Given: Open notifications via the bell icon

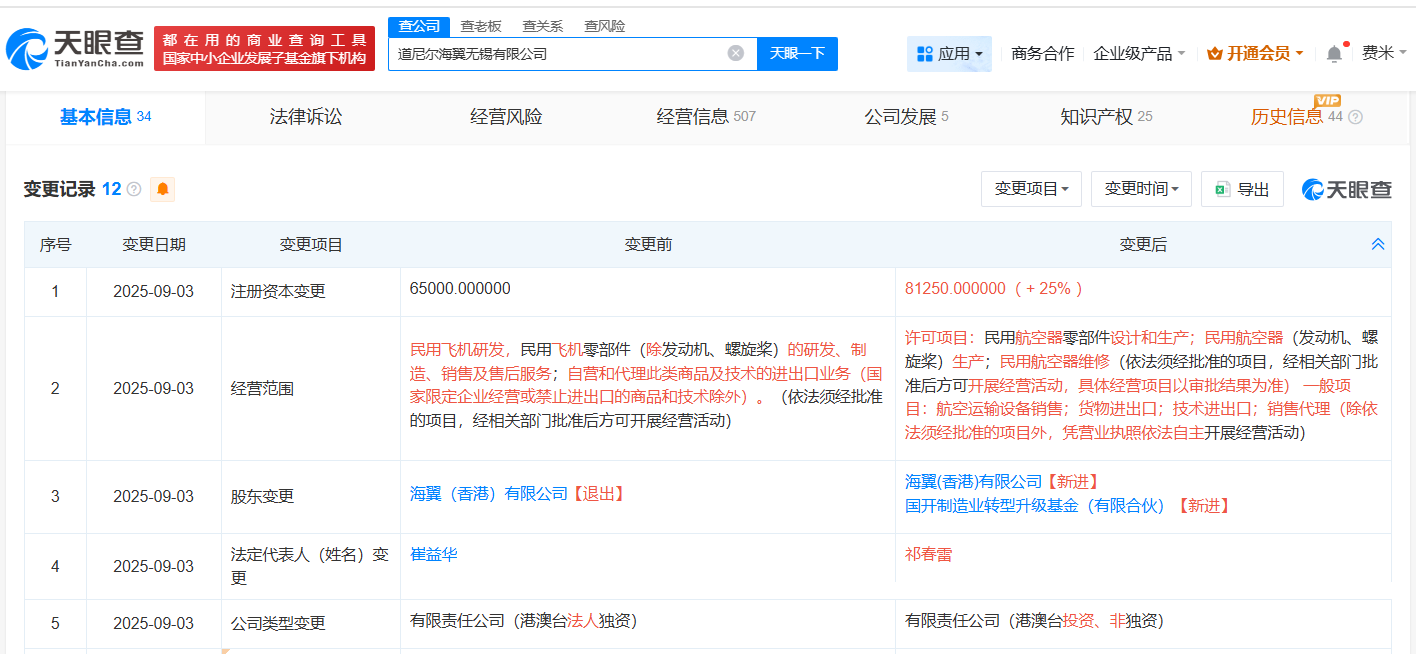Looking at the screenshot, I should coord(1333,52).
